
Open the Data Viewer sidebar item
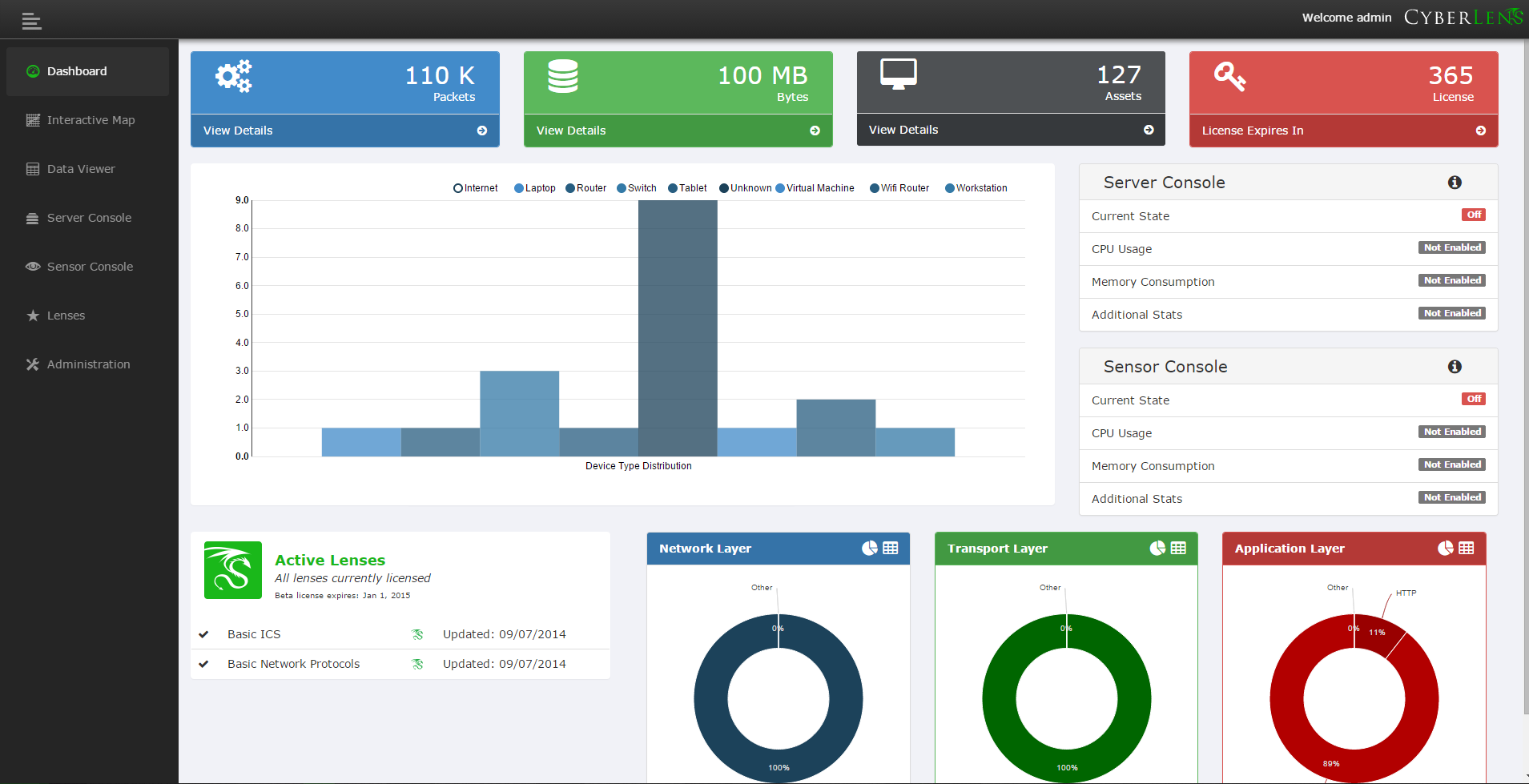click(x=80, y=168)
